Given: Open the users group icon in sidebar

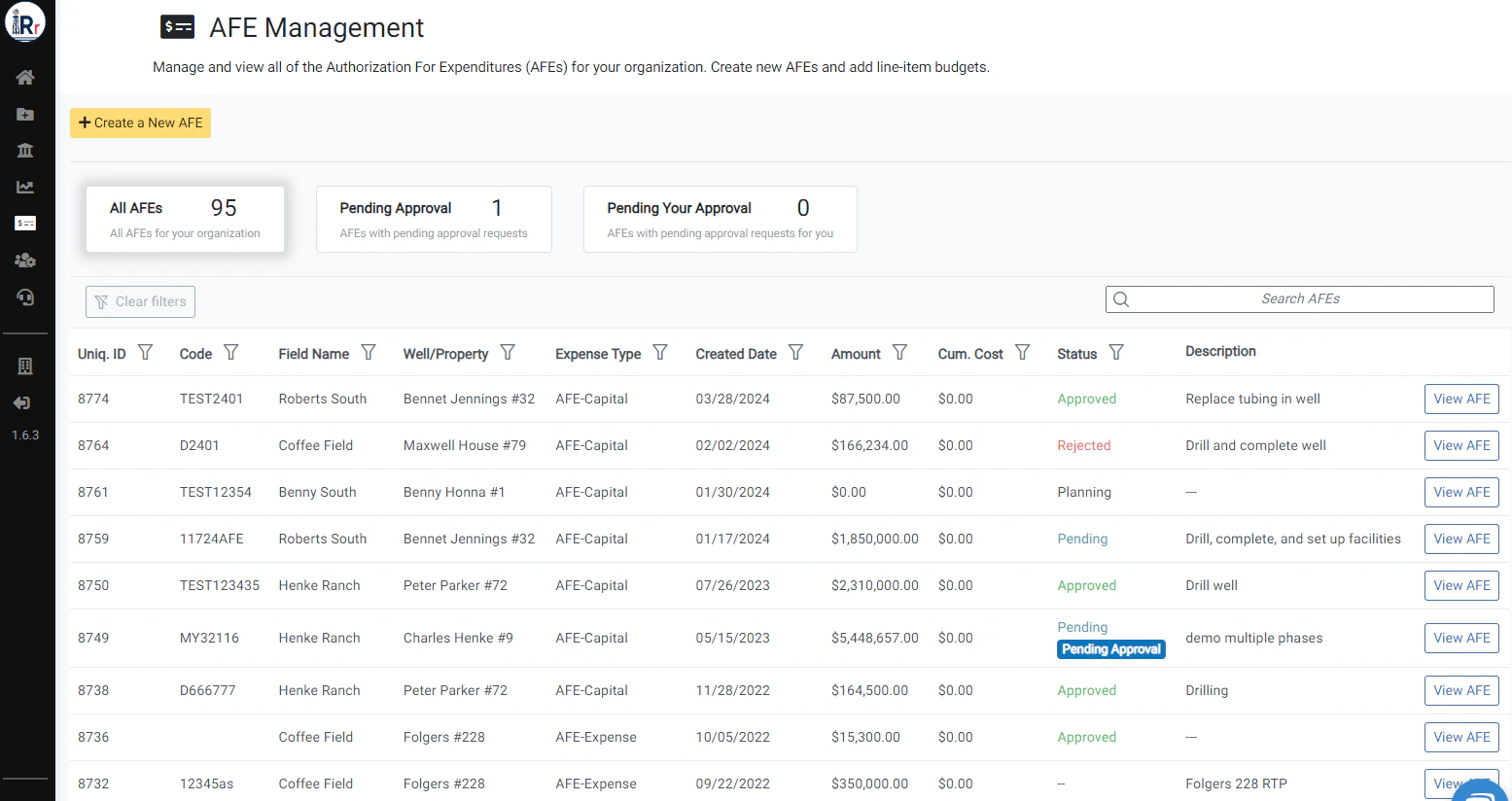Looking at the screenshot, I should [25, 261].
